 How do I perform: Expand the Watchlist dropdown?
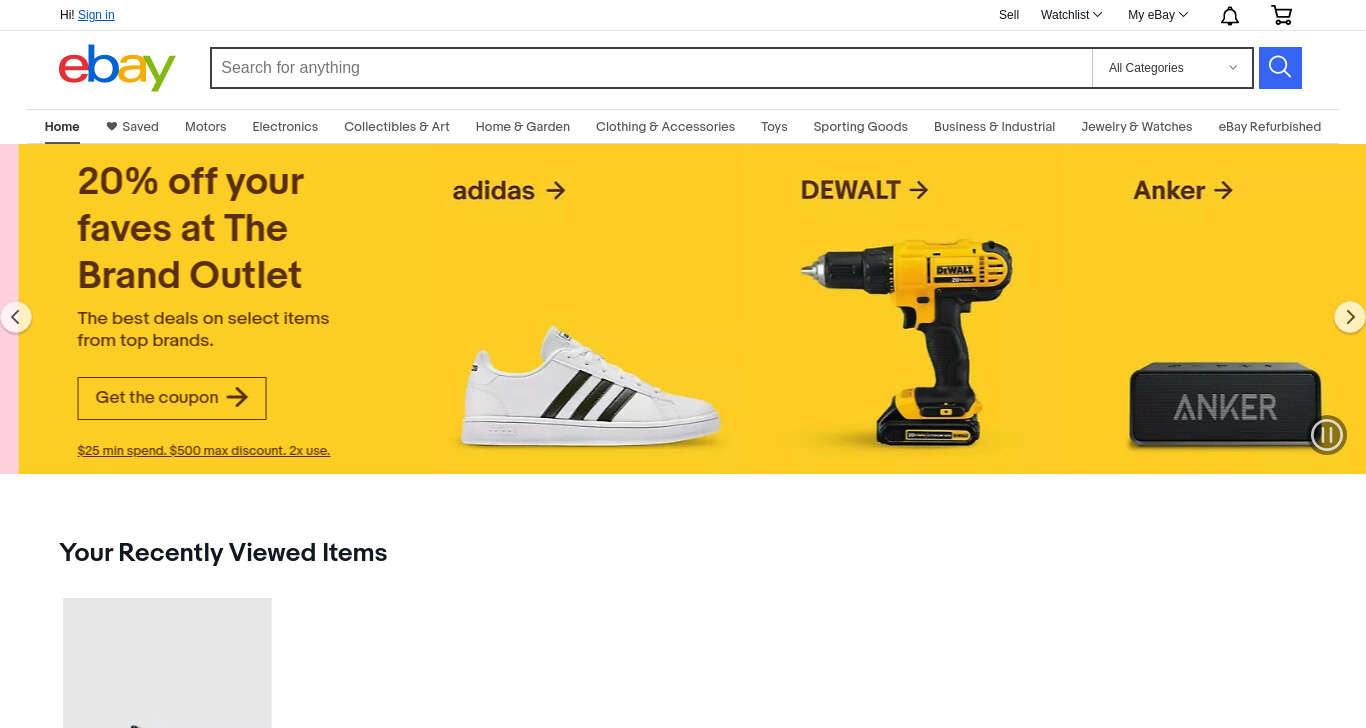coord(1071,15)
